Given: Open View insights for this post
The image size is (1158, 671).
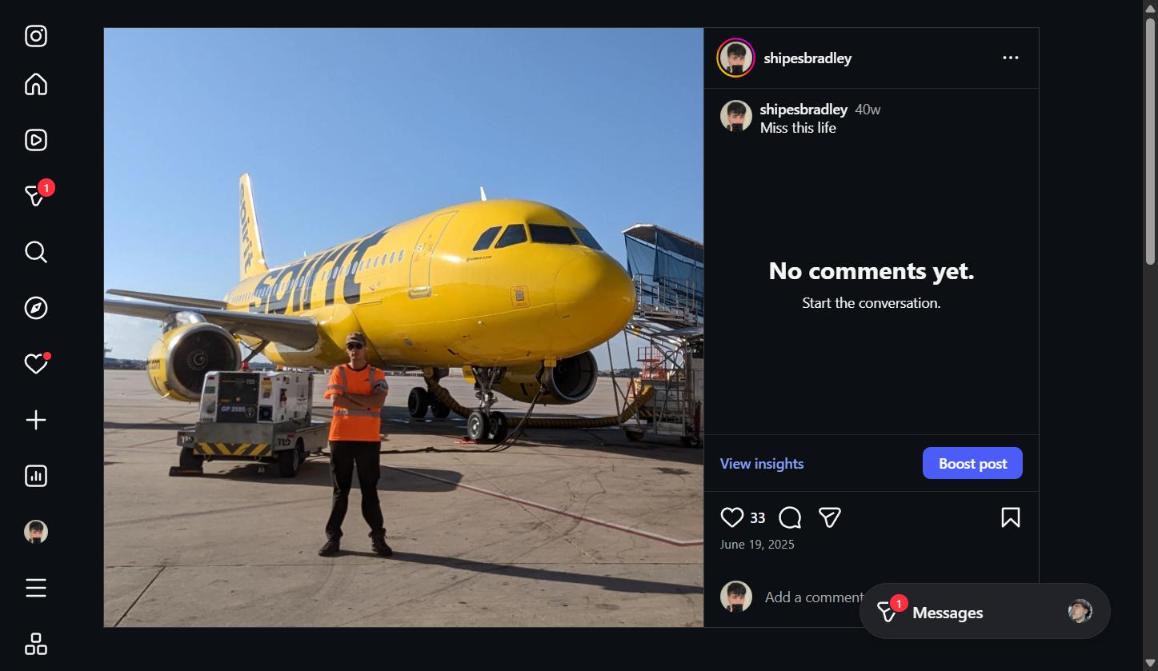Looking at the screenshot, I should tap(761, 463).
